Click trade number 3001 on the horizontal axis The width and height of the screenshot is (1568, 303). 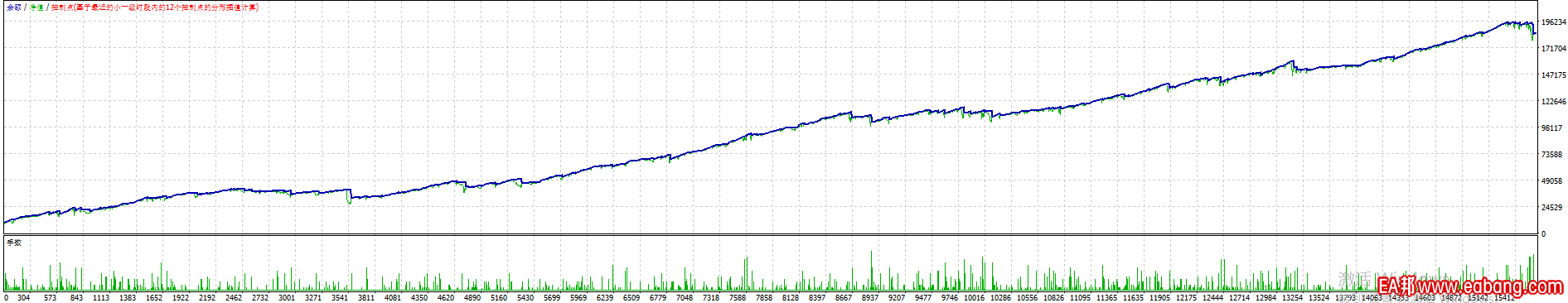click(x=287, y=297)
